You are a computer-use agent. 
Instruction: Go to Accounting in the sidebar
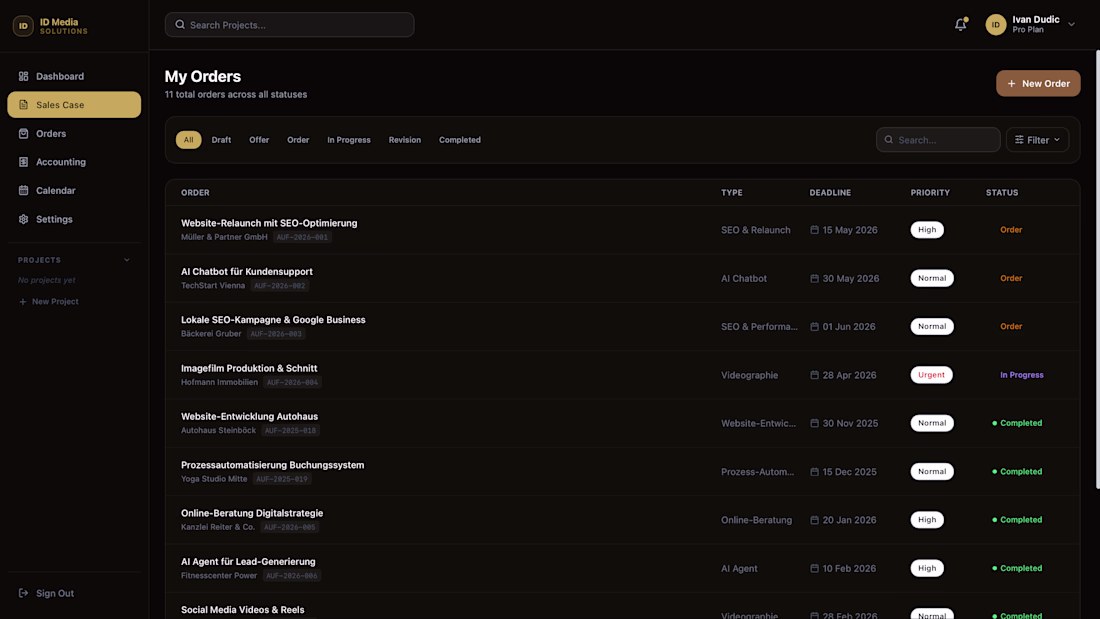pyautogui.click(x=61, y=162)
